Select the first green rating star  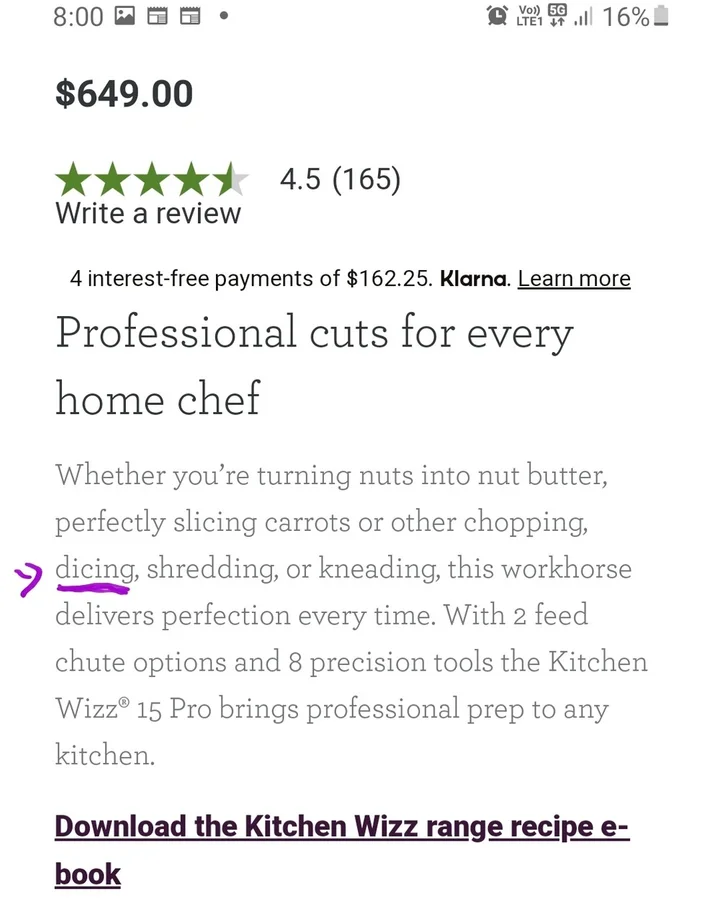[x=72, y=181]
